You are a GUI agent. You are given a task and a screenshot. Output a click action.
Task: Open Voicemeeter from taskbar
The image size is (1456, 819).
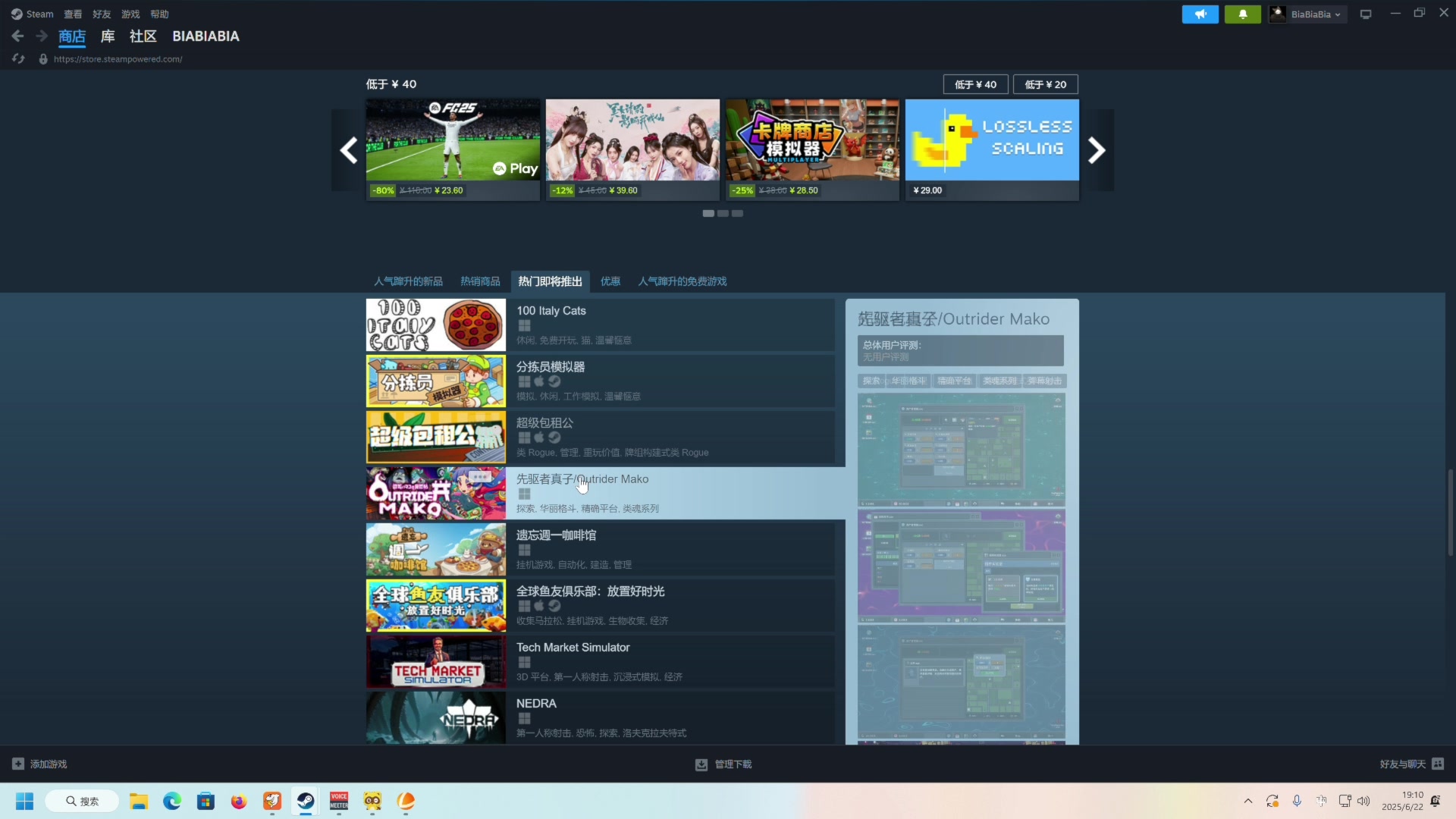click(339, 801)
